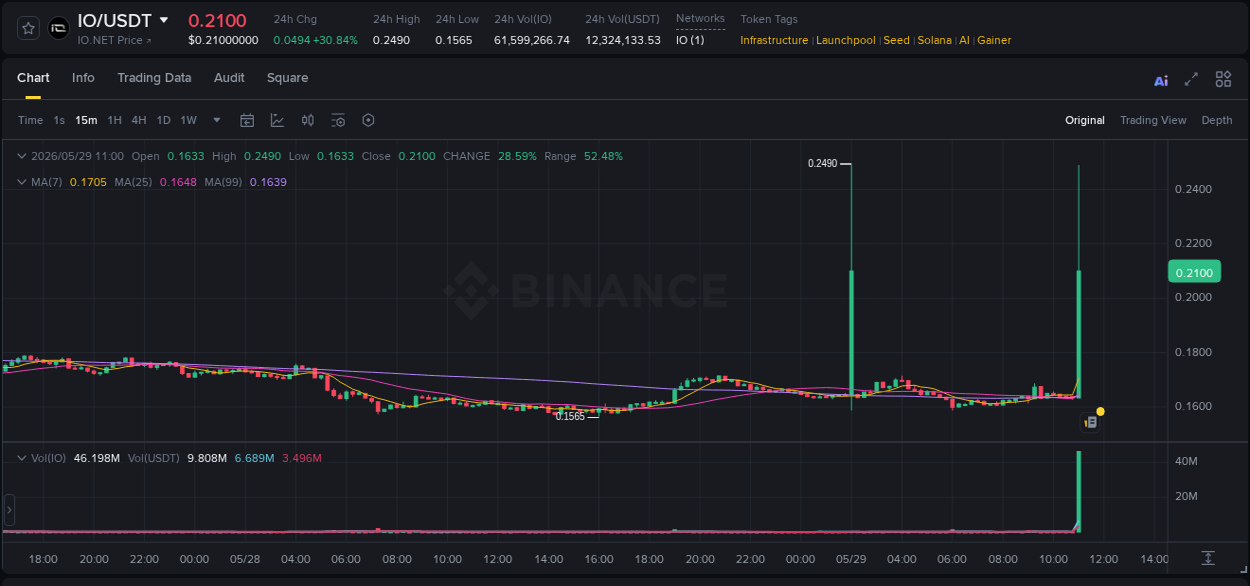Select the 4H interval
1250x586 pixels.
[139, 120]
